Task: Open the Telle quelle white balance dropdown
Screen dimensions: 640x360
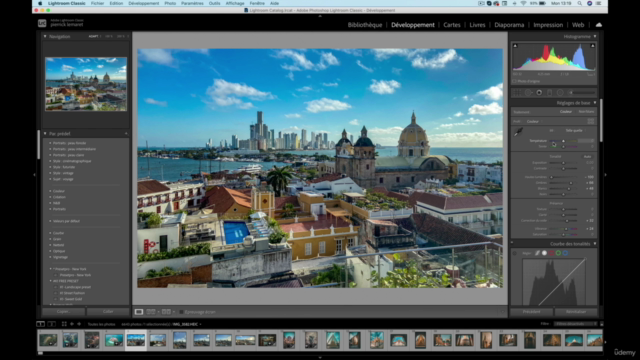Action: tap(576, 131)
